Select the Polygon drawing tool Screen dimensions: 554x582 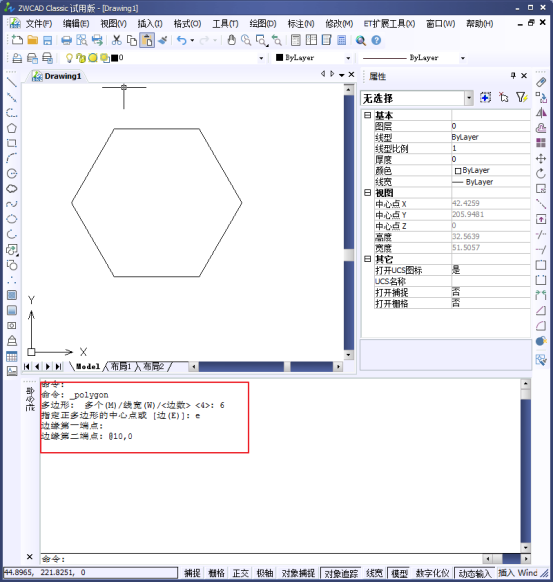pos(12,128)
